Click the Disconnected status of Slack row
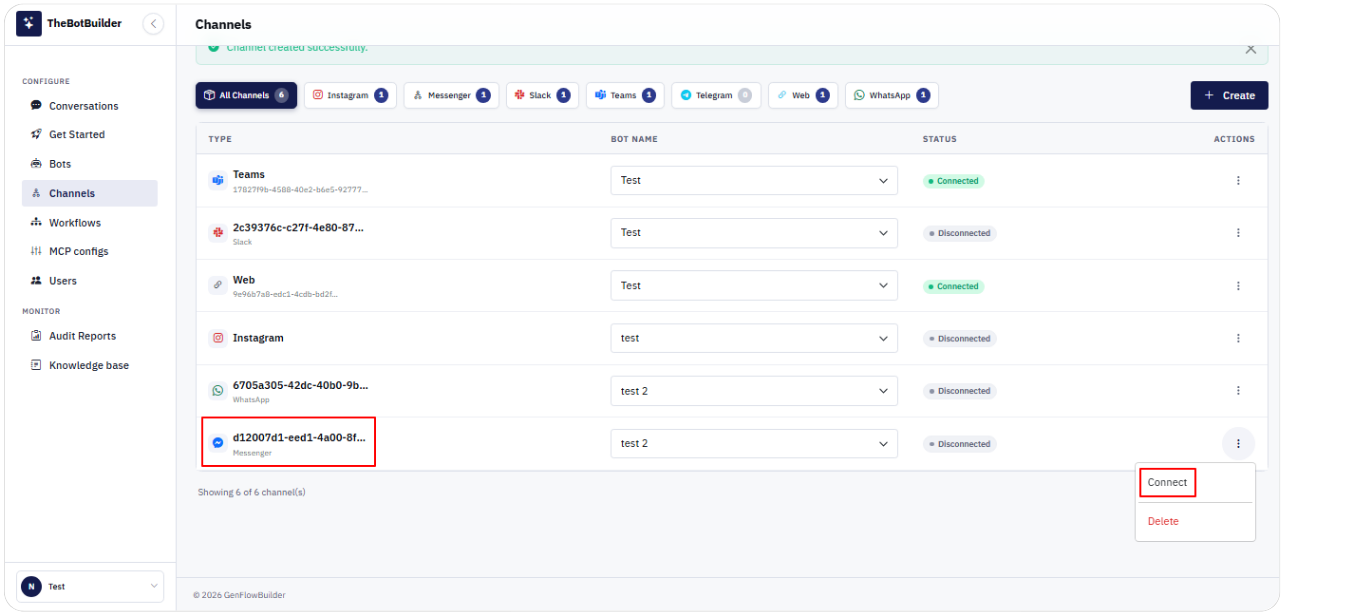 click(x=960, y=233)
